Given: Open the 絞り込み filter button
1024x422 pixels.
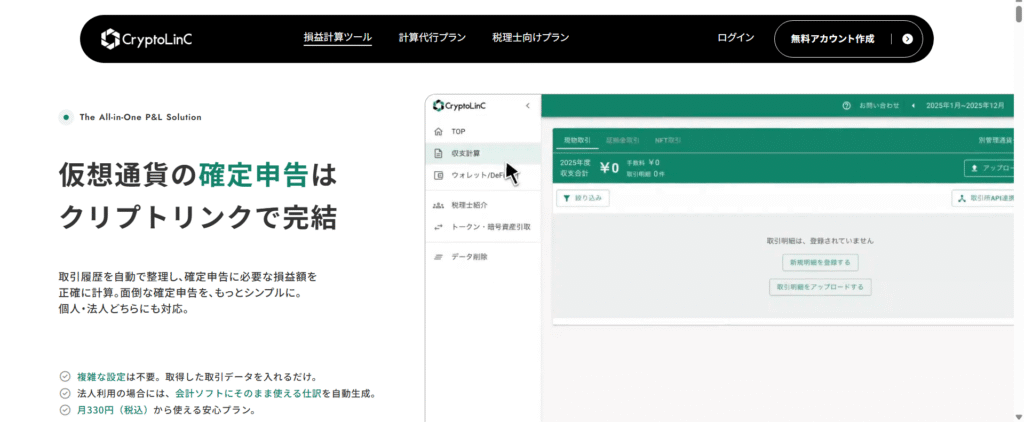Looking at the screenshot, I should [582, 198].
